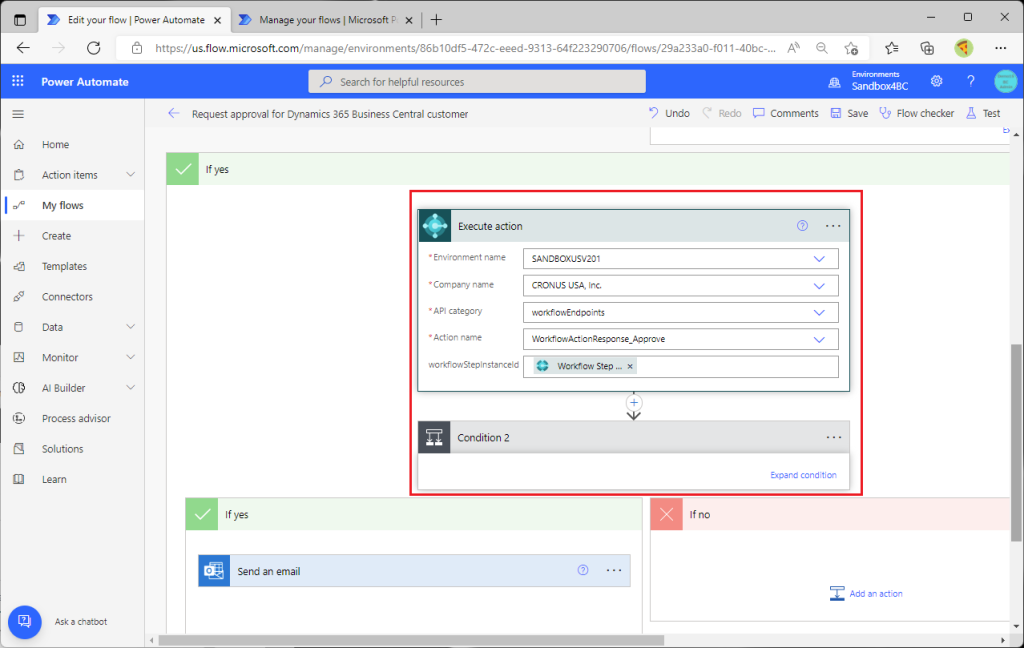Expand Company name dropdown

click(819, 285)
